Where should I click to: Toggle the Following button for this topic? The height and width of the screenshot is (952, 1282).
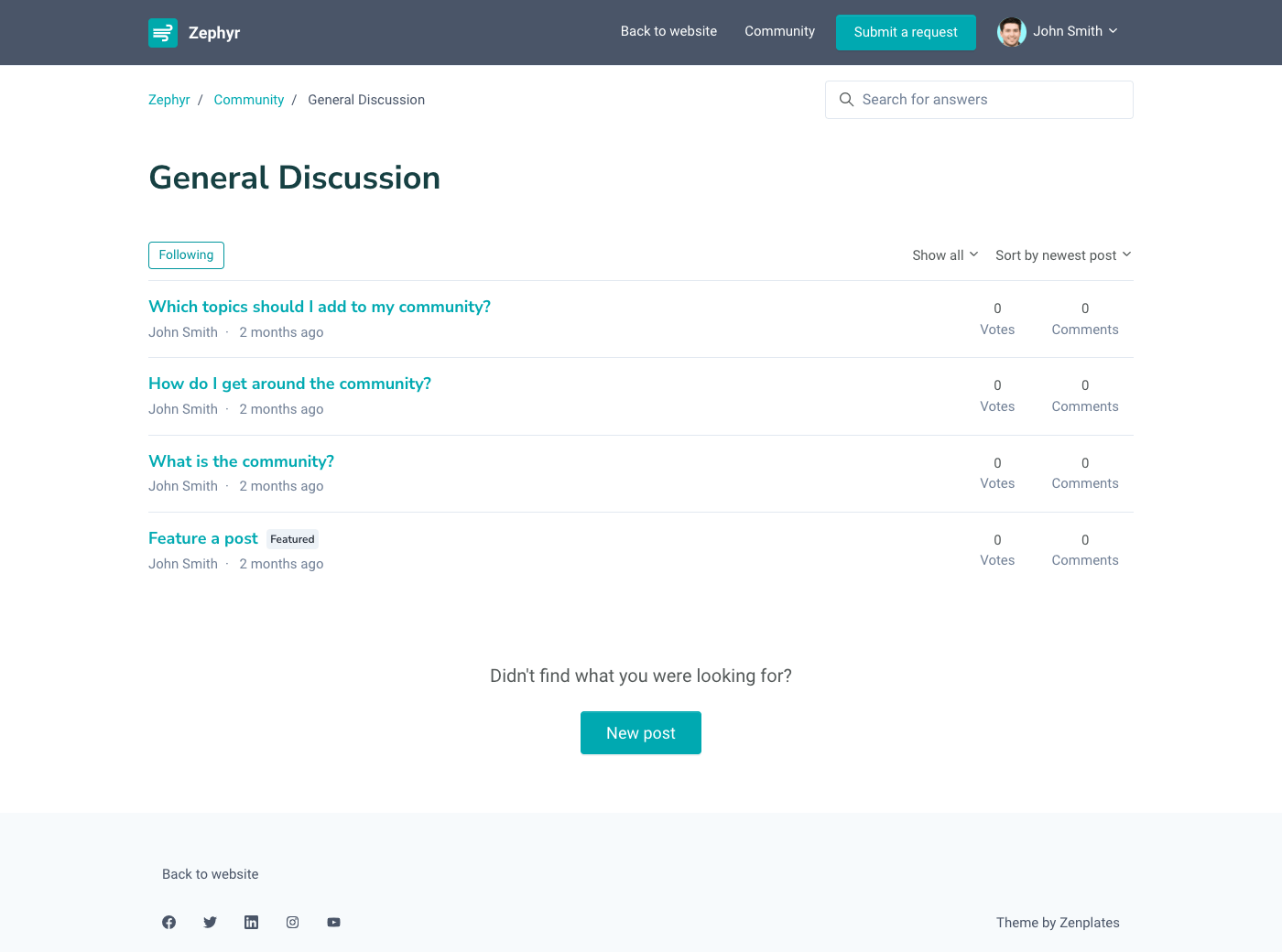186,255
